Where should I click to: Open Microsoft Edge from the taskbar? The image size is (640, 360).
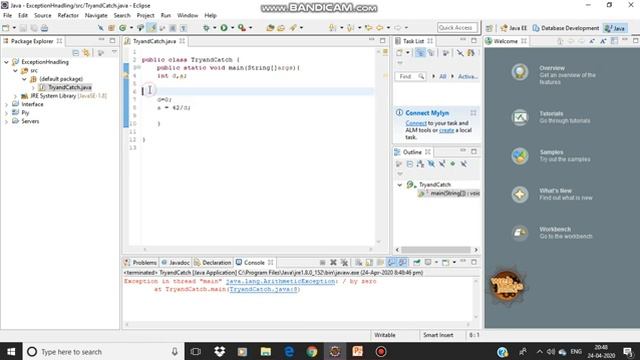coord(289,351)
